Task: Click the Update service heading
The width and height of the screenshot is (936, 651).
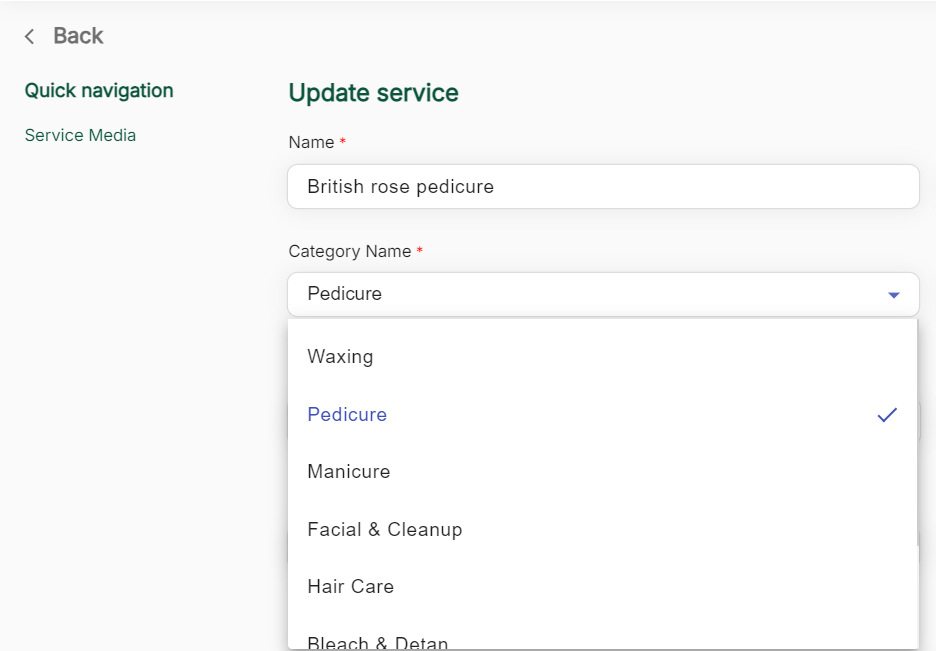Action: point(373,93)
